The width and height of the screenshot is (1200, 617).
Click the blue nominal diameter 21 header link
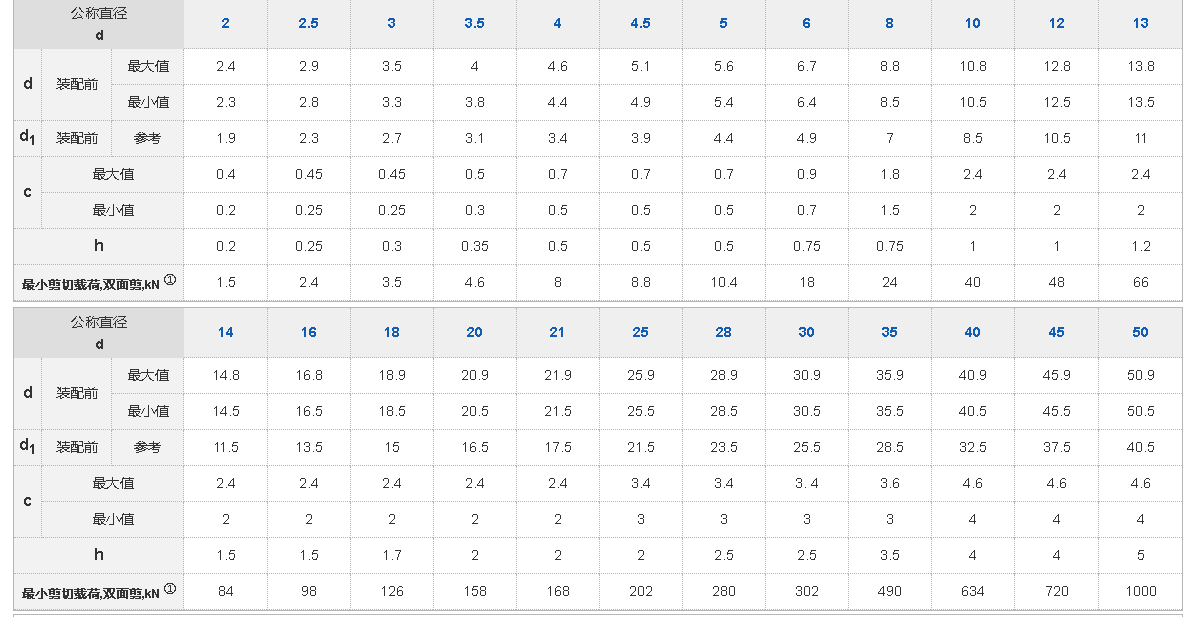tap(557, 332)
